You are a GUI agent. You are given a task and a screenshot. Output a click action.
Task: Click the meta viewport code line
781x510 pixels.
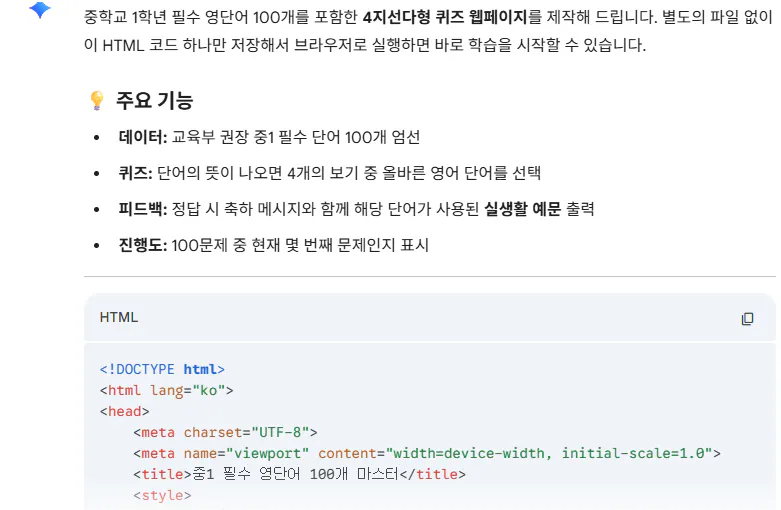click(427, 453)
